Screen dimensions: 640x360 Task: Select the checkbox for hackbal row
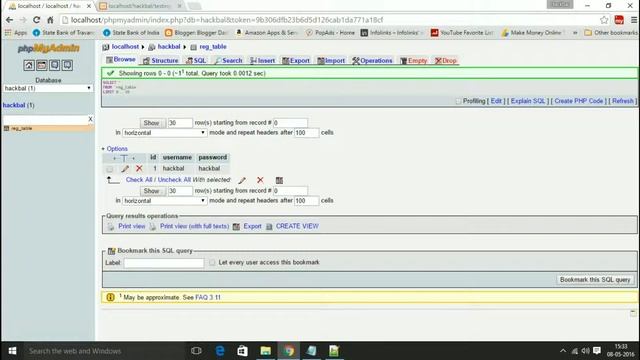point(109,169)
